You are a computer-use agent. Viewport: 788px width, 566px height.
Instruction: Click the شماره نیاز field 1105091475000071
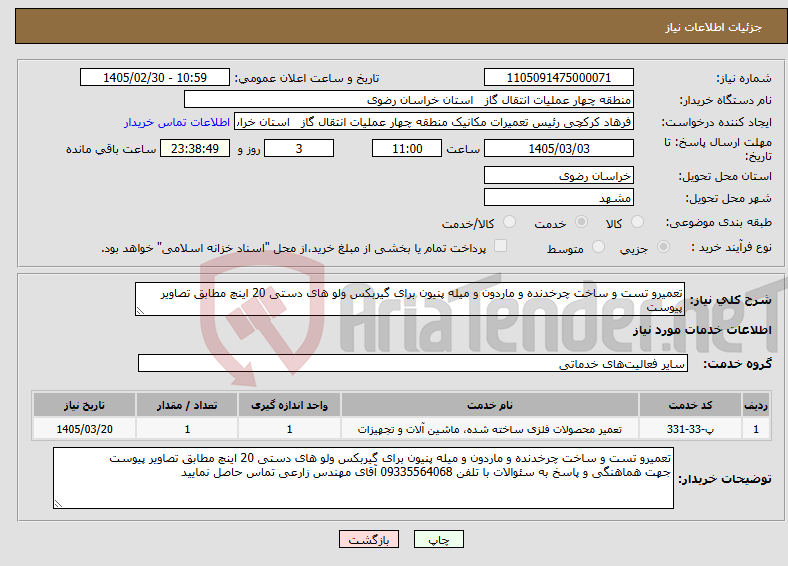pyautogui.click(x=558, y=77)
